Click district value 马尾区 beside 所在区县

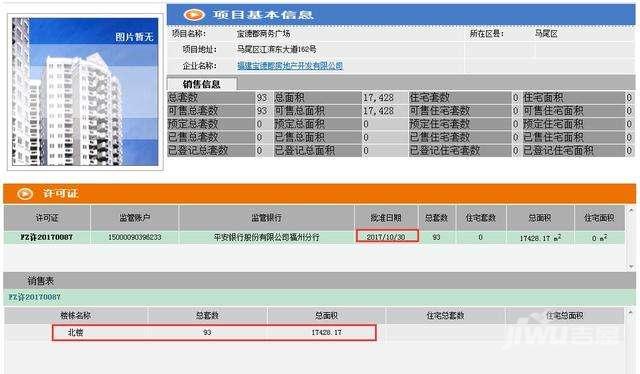point(546,33)
